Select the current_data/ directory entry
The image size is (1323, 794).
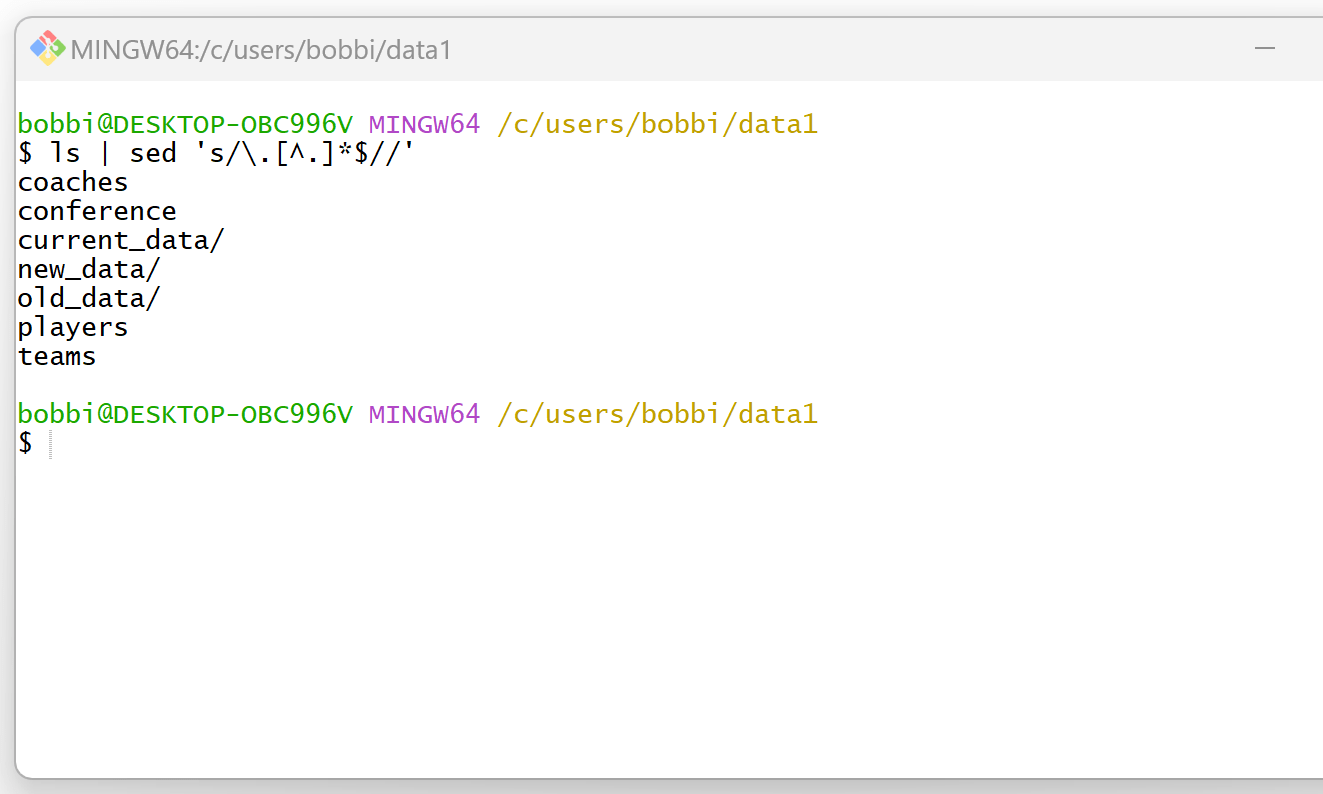click(120, 240)
